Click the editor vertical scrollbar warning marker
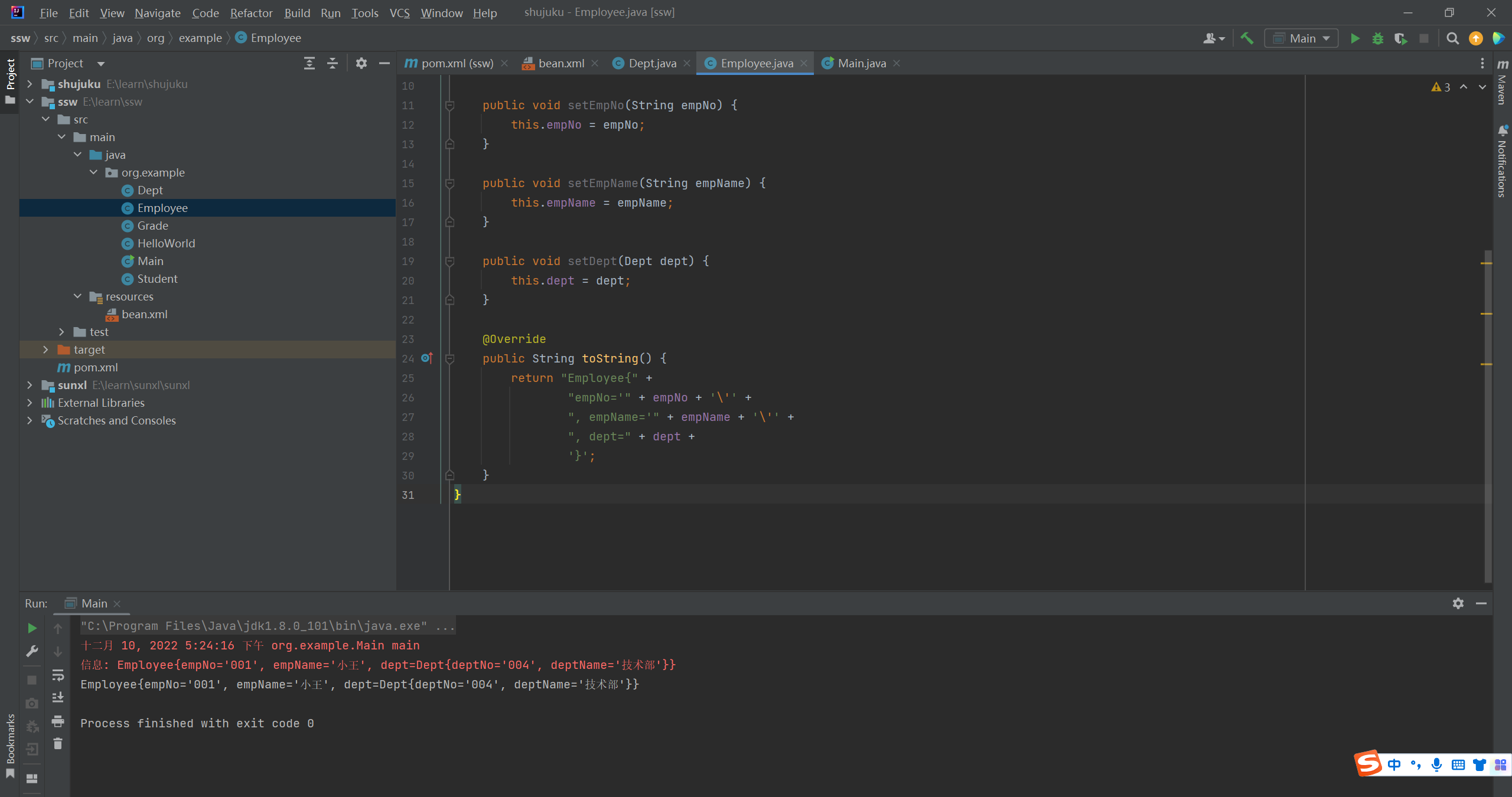 (1487, 263)
